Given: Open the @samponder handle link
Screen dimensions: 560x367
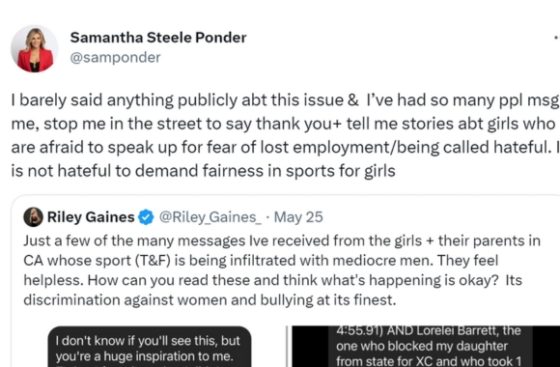Looking at the screenshot, I should [x=115, y=57].
